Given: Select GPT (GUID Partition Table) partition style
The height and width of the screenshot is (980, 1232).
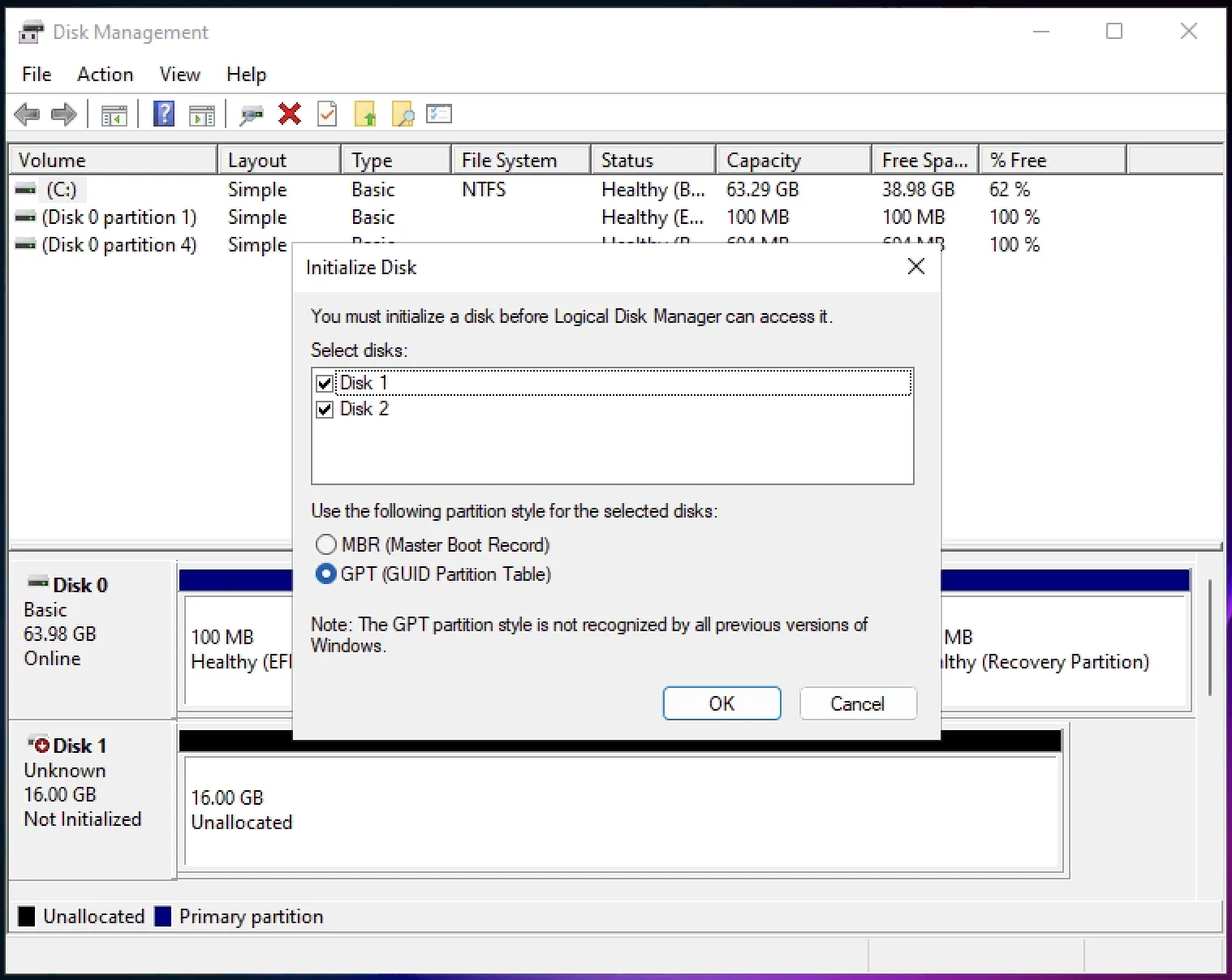Looking at the screenshot, I should pos(325,574).
